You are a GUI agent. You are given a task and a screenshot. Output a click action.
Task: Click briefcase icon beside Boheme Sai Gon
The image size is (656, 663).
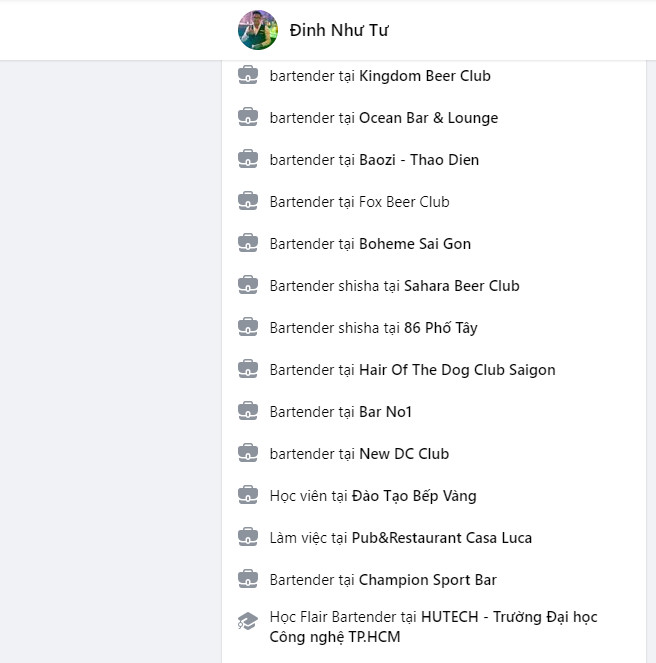click(248, 243)
